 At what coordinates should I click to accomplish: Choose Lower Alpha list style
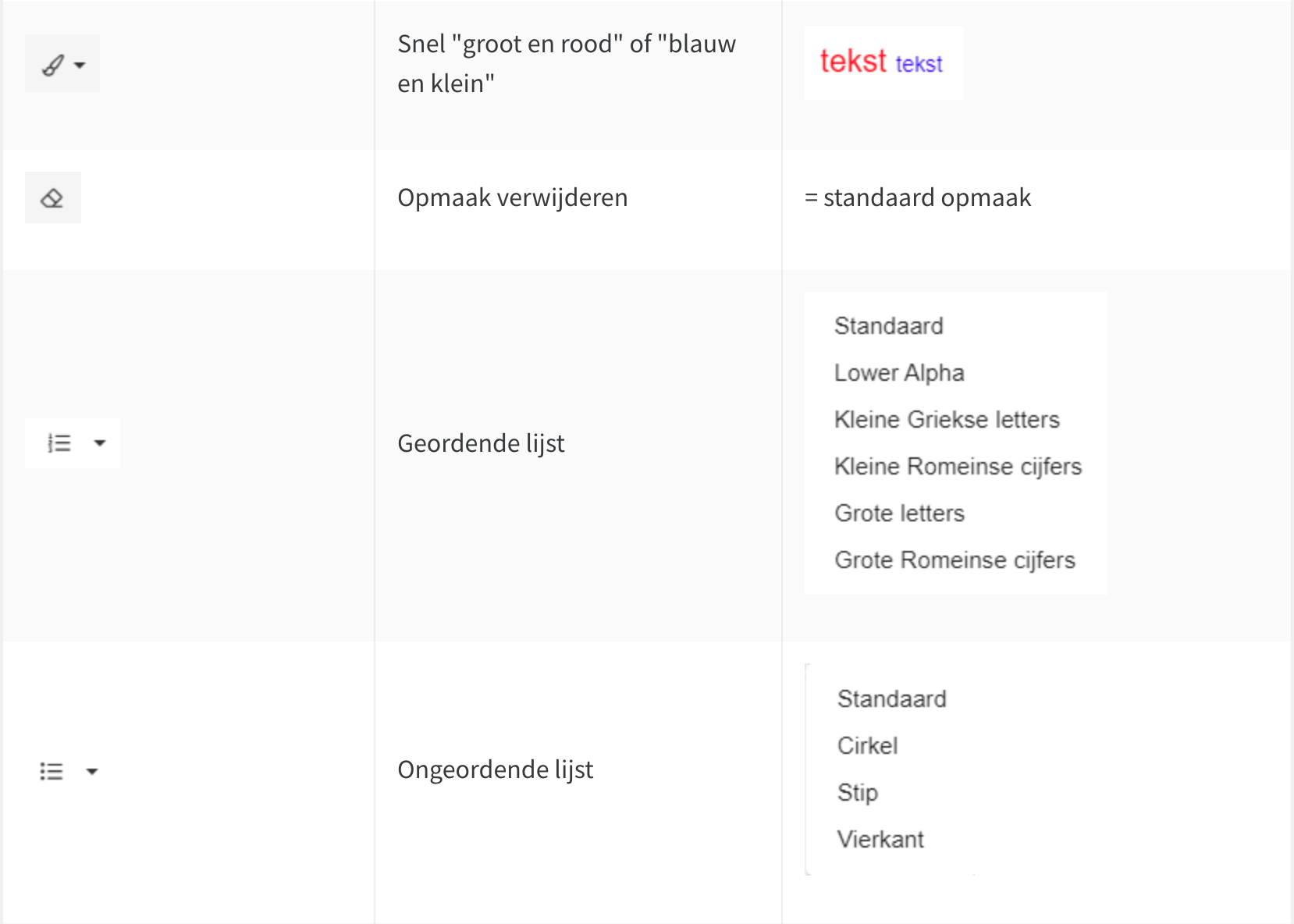coord(899,373)
